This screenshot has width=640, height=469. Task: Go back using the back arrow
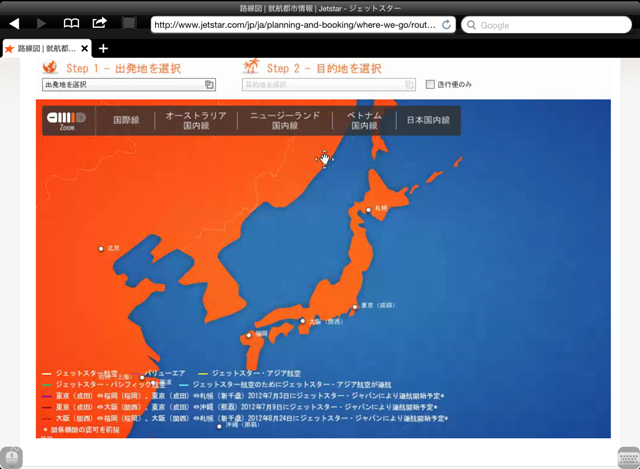point(14,24)
